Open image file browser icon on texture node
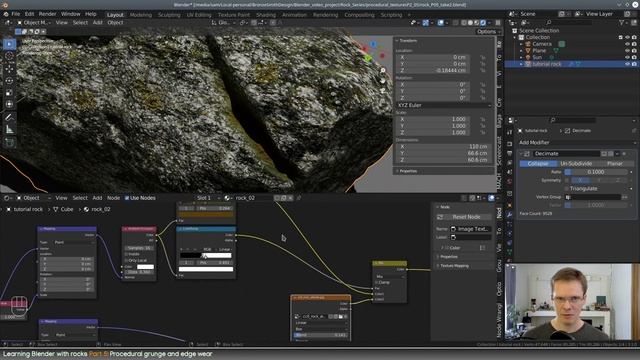The width and height of the screenshot is (640, 360). pyautogui.click(x=340, y=316)
